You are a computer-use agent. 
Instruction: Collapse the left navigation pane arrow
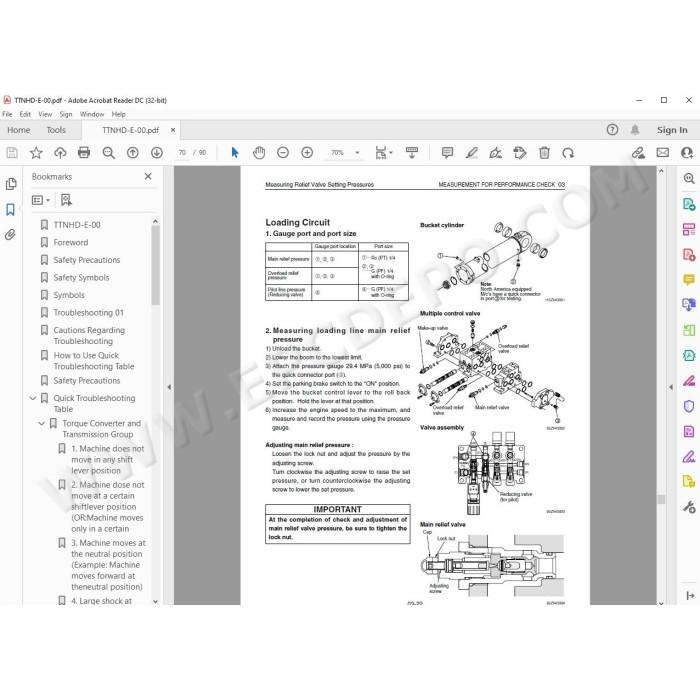pyautogui.click(x=169, y=387)
